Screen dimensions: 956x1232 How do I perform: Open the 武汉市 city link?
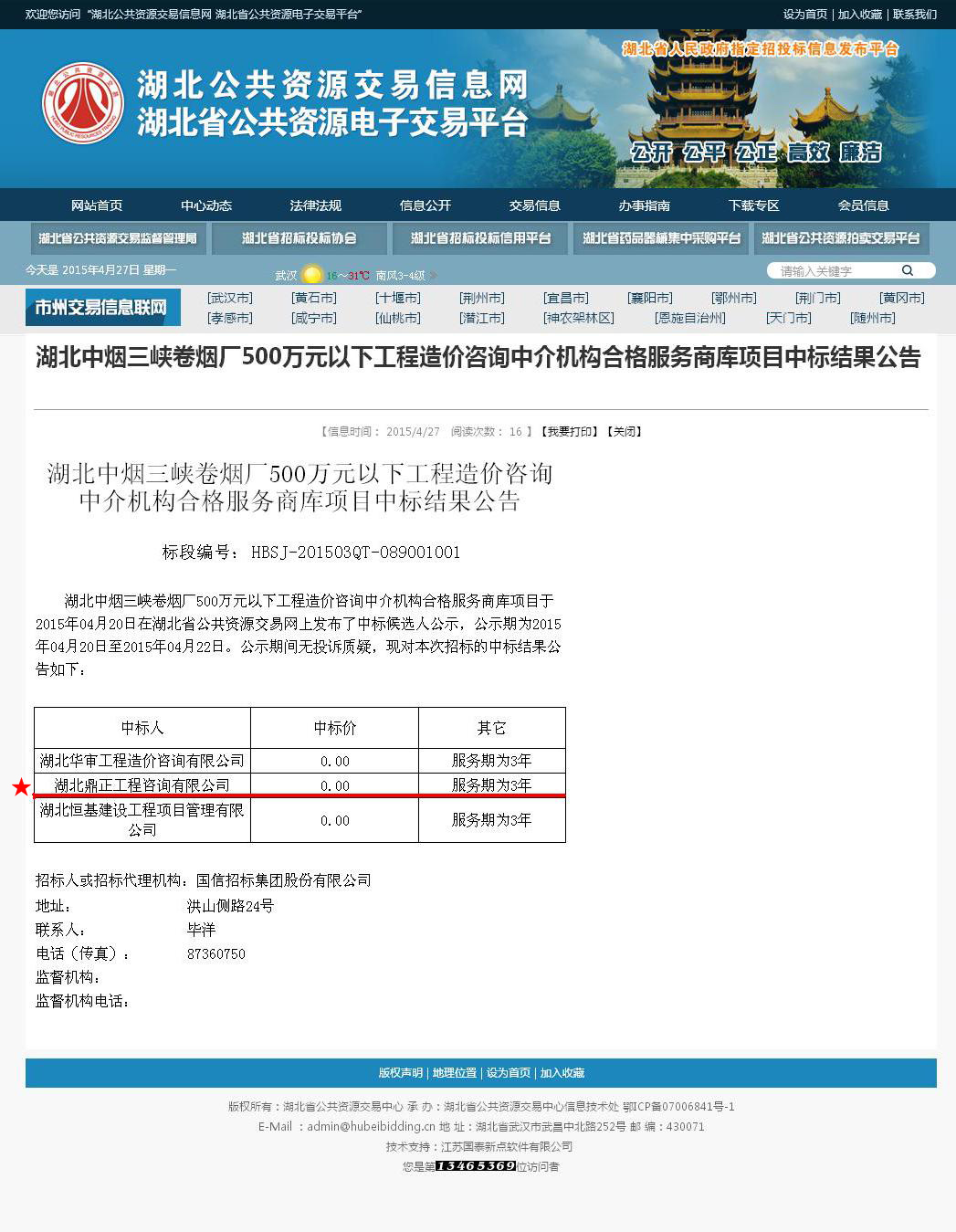click(x=230, y=298)
